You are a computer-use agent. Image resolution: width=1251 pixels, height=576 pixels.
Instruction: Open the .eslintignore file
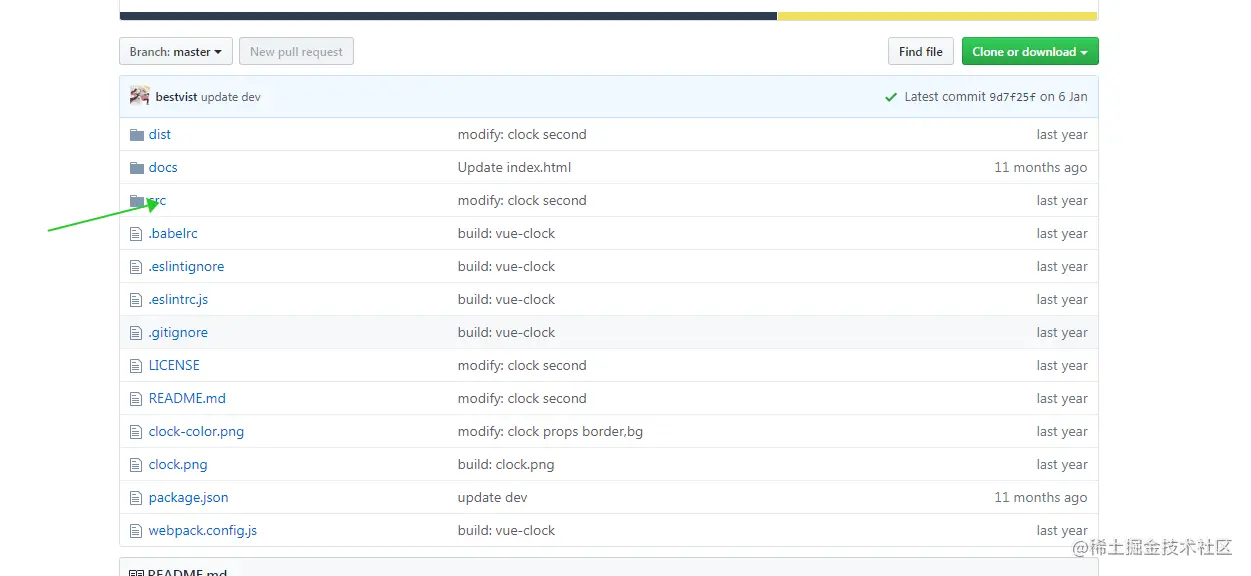click(x=186, y=267)
